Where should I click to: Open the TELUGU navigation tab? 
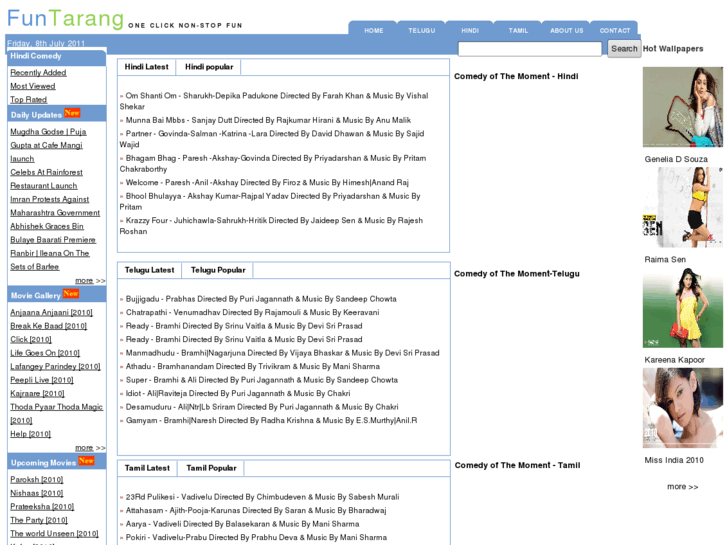pos(421,30)
